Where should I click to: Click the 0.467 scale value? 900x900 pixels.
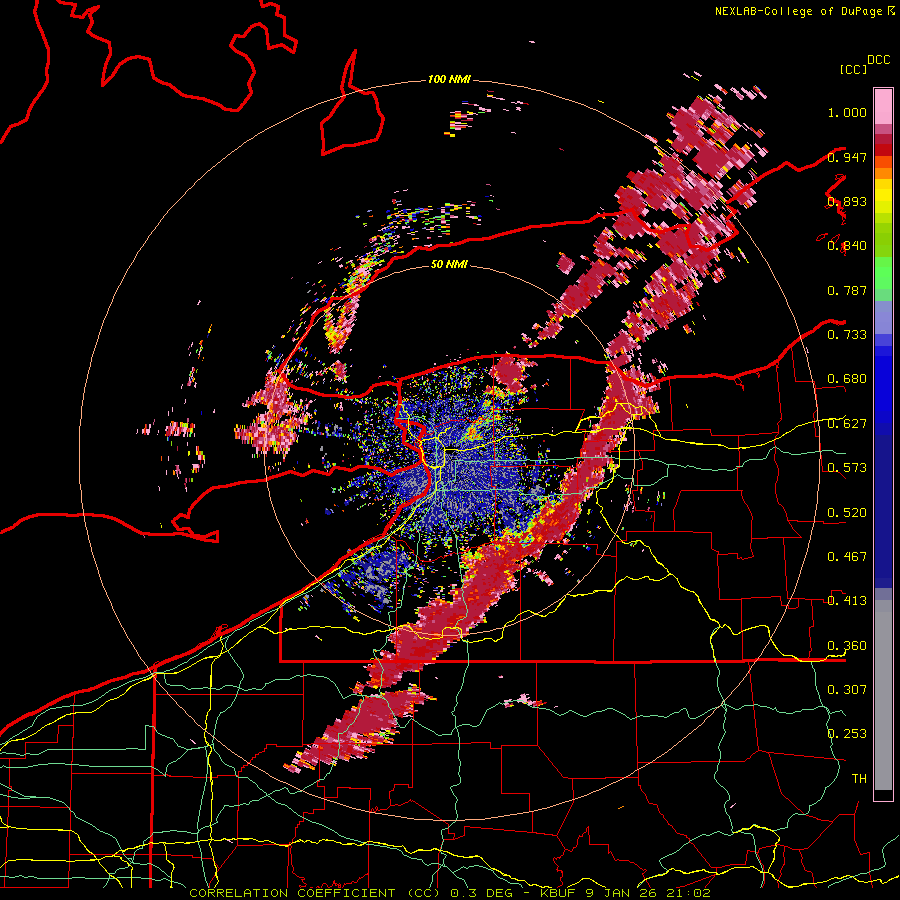[847, 557]
